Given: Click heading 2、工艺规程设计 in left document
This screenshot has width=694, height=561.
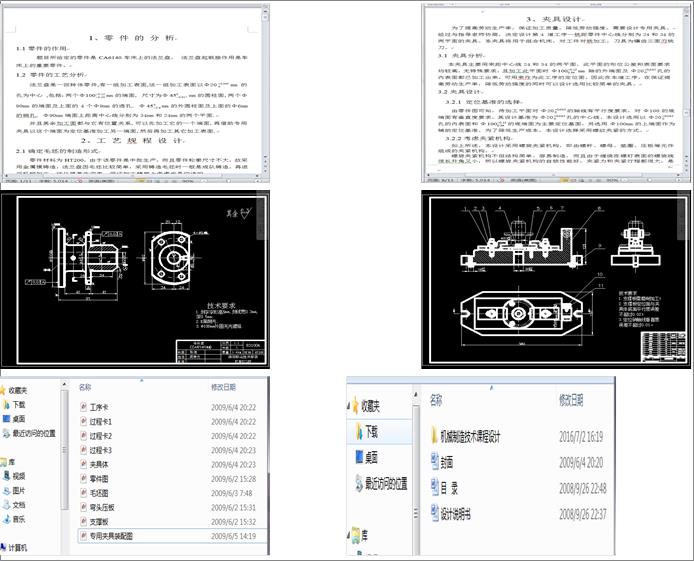Looking at the screenshot, I should click(x=132, y=141).
